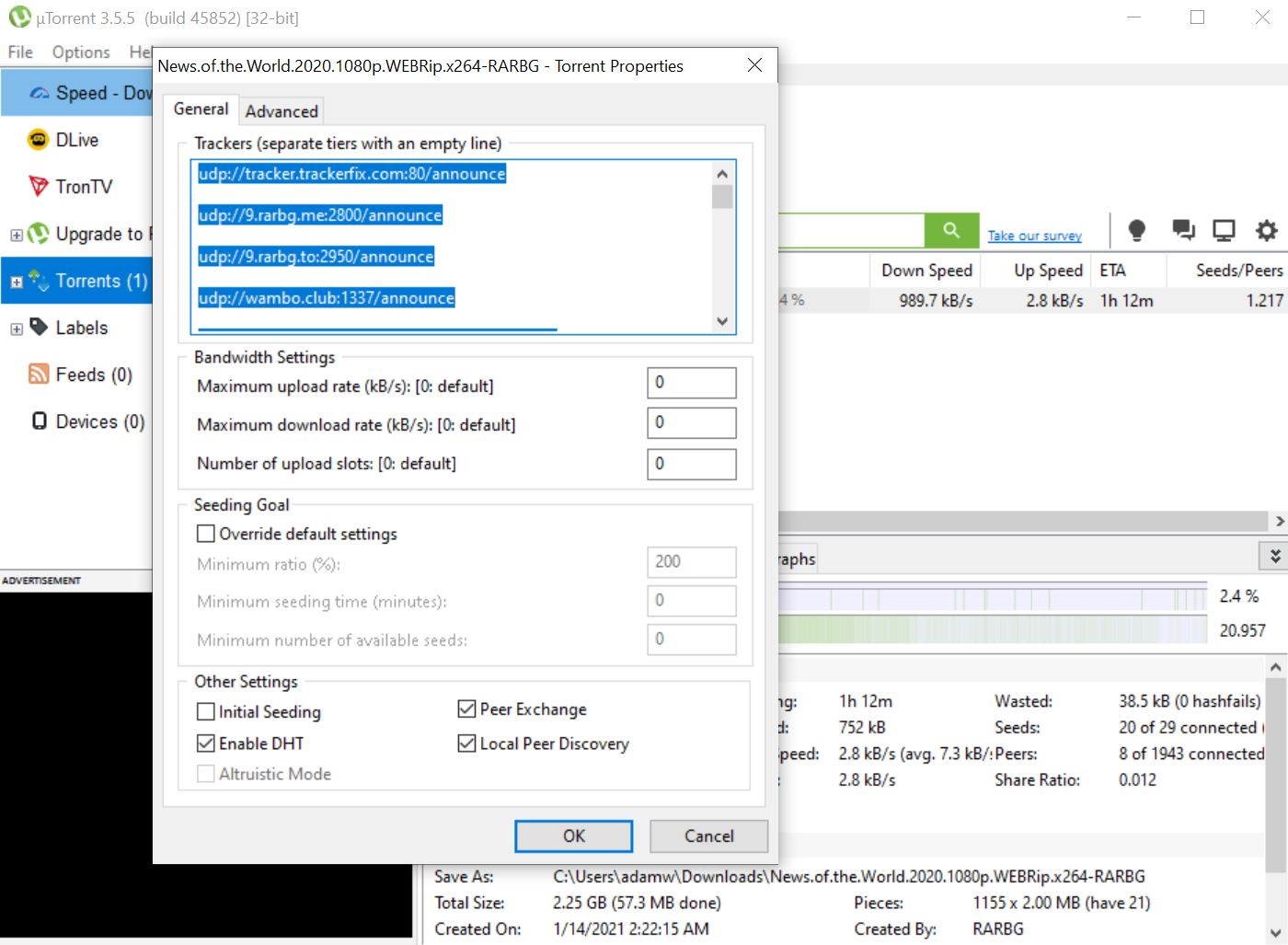Open the Take our survey link
The height and width of the screenshot is (945, 1288).
pos(1035,236)
